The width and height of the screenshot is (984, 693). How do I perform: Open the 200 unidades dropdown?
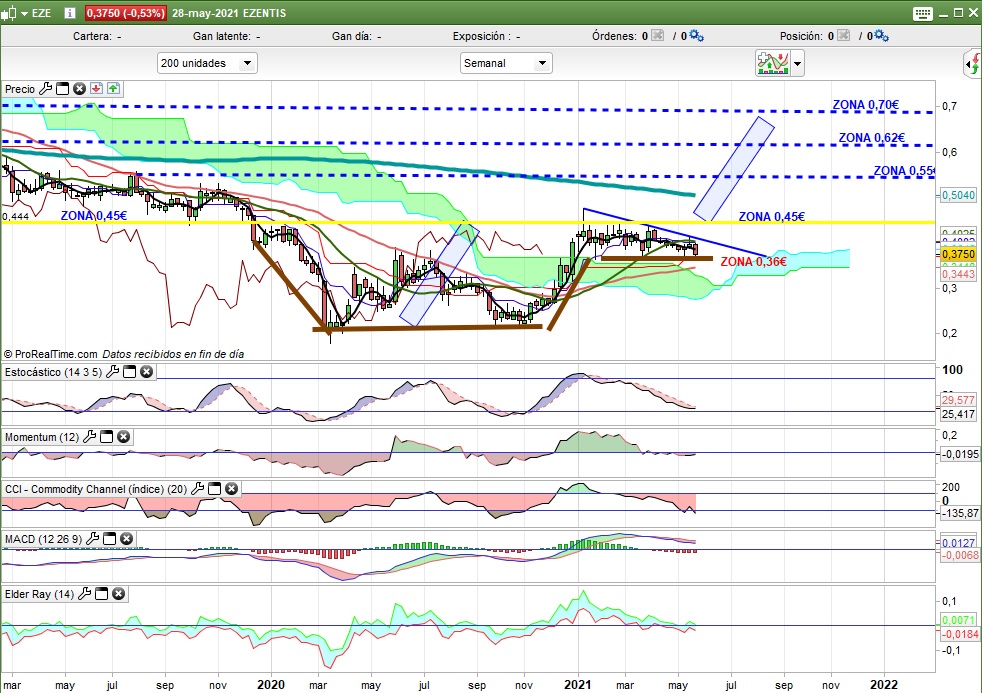pos(207,63)
